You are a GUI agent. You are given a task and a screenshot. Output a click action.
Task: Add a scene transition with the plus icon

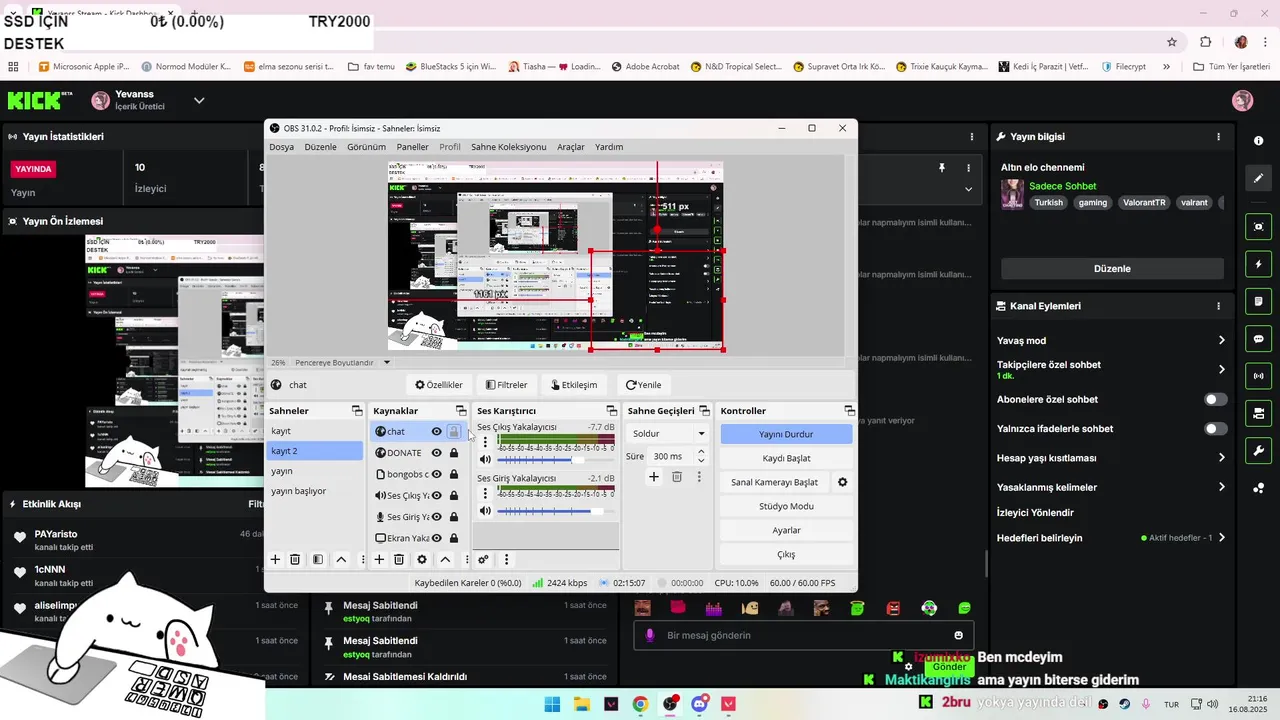point(654,477)
